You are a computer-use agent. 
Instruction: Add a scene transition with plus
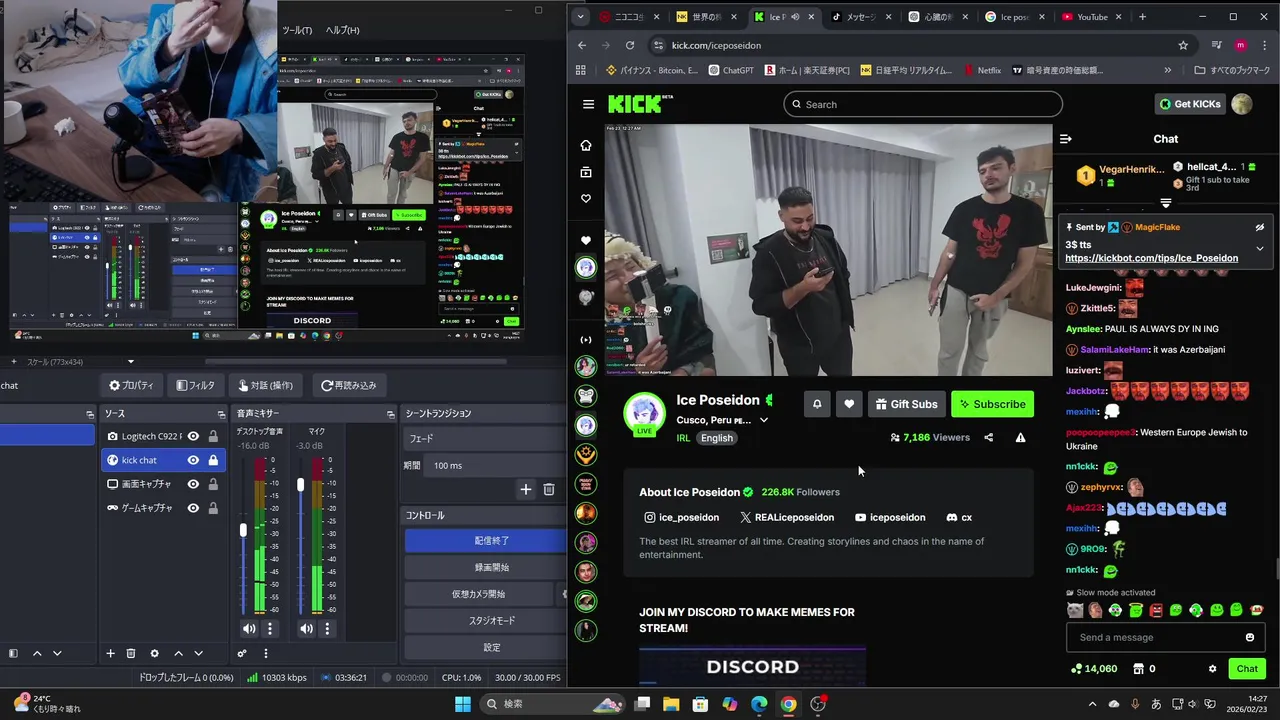click(x=526, y=489)
